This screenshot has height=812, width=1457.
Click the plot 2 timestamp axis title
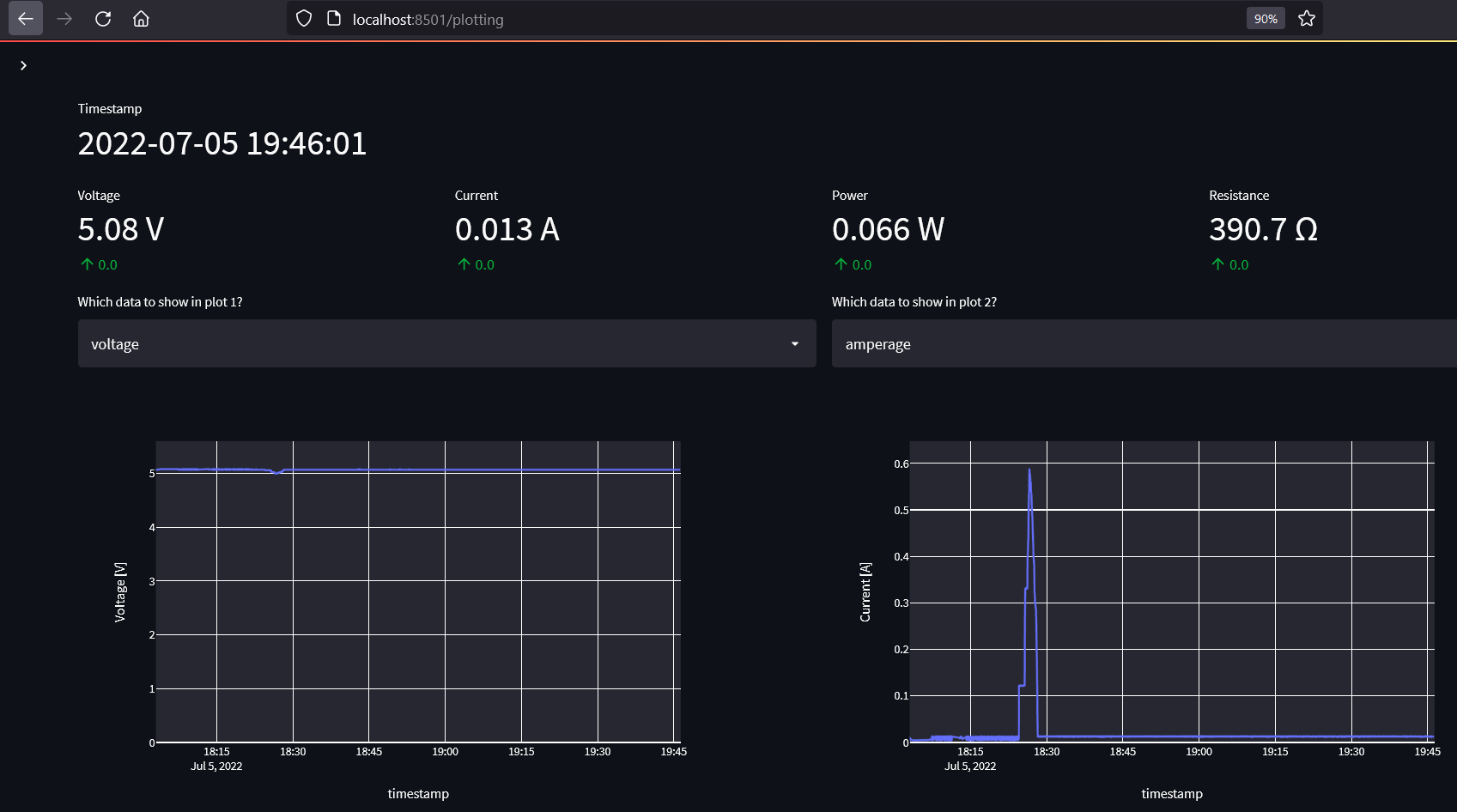(1172, 793)
